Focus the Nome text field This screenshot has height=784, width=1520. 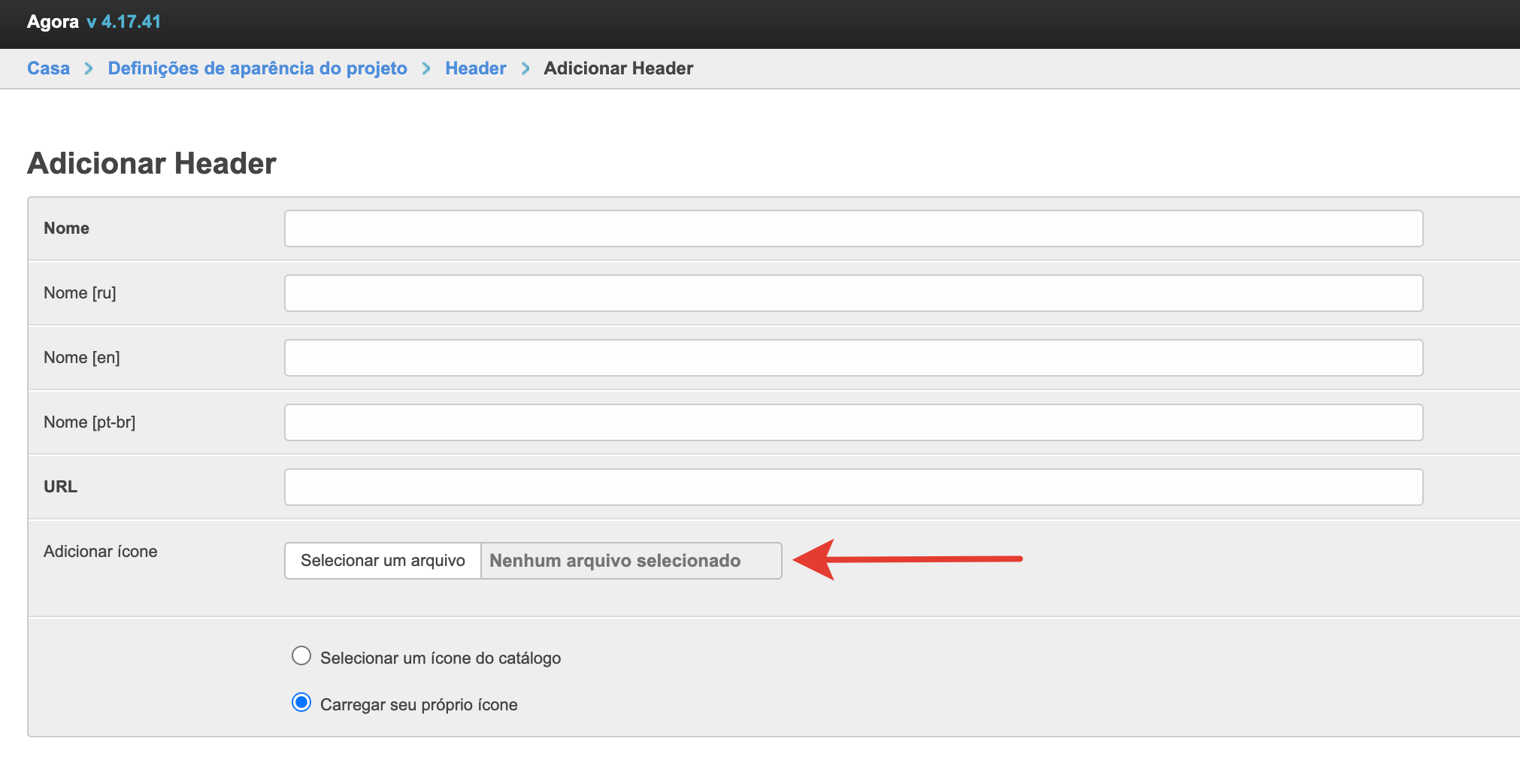click(853, 229)
